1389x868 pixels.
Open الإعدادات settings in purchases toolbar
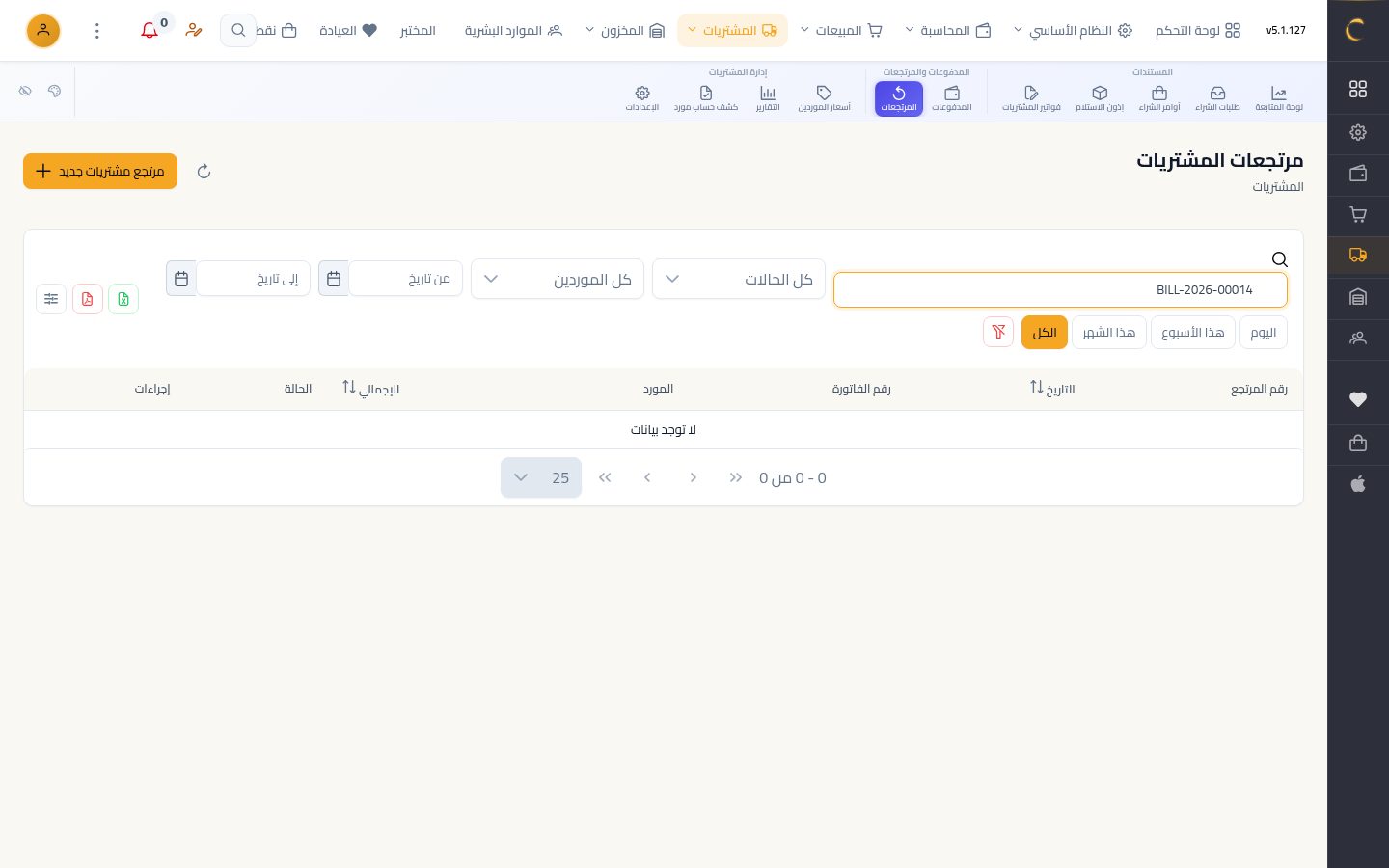point(642,98)
